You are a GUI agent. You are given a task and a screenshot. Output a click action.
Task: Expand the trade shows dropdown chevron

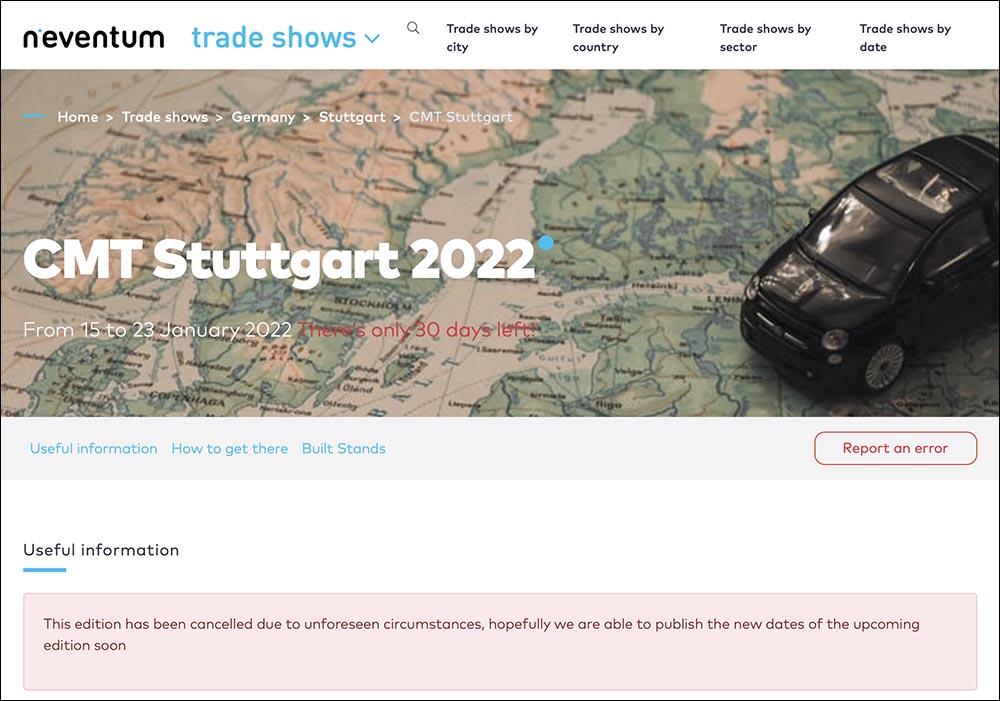372,39
